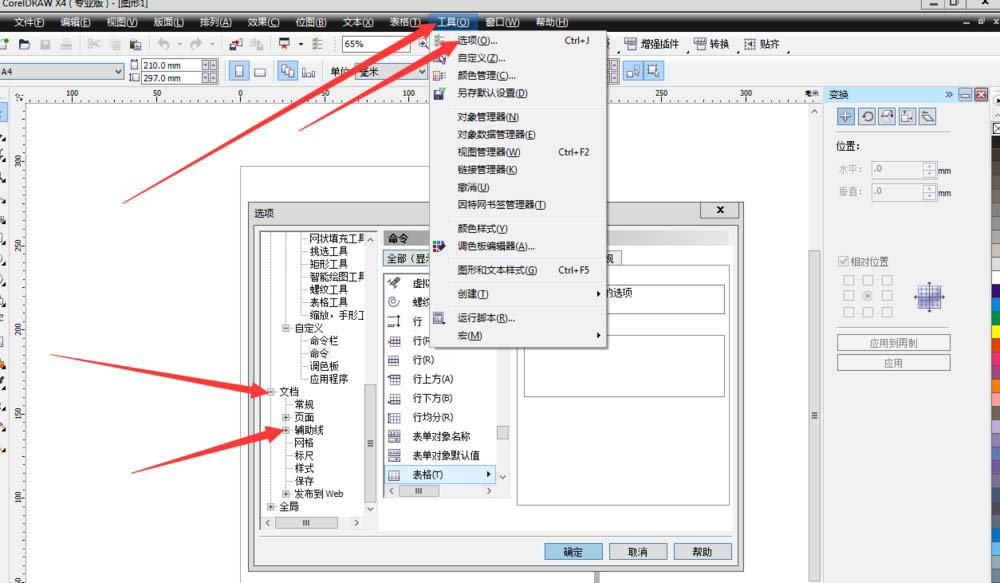Pick the white swatch in color palette
This screenshot has height=583, width=1000.
point(996,278)
